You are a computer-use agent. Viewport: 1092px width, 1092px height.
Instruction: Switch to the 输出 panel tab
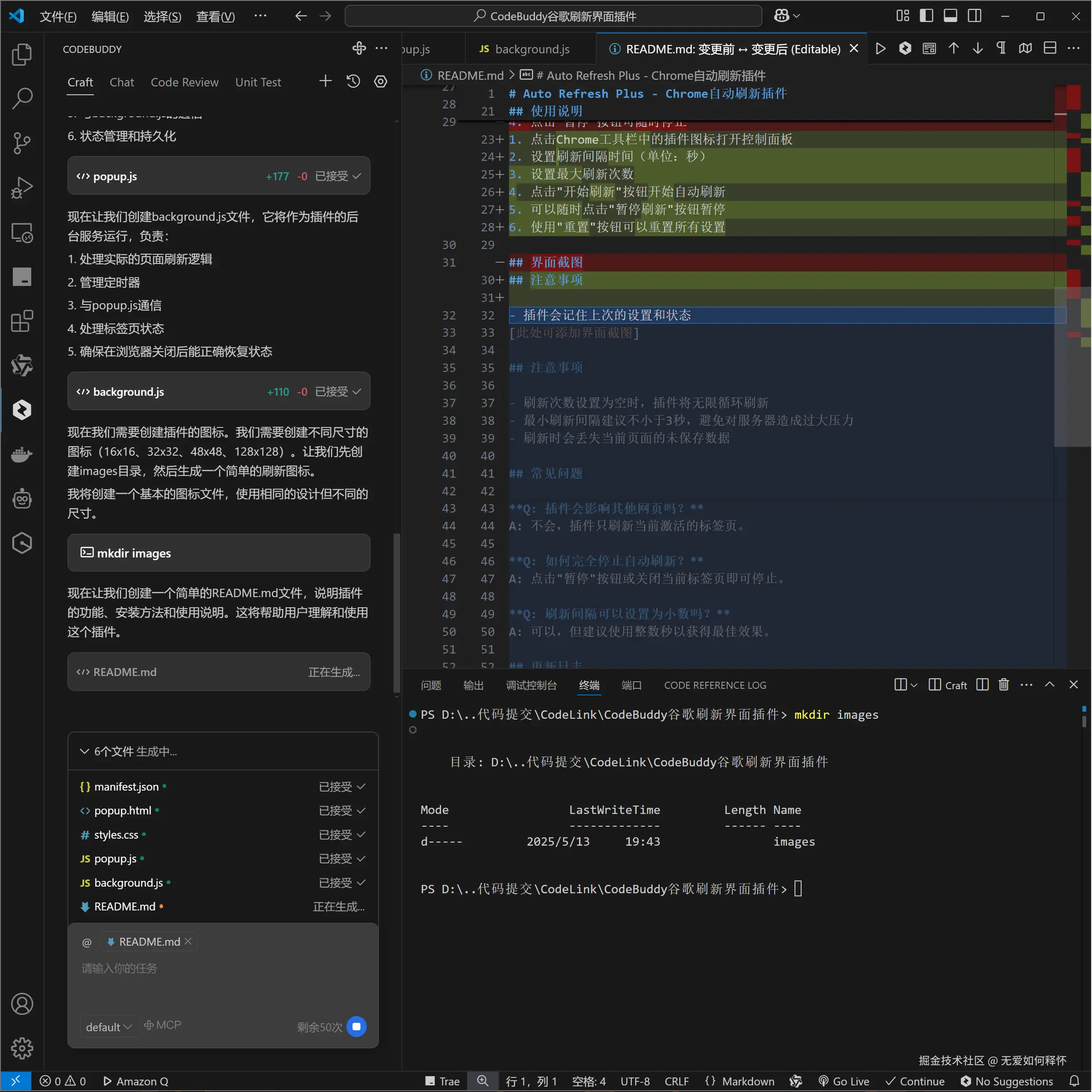473,685
